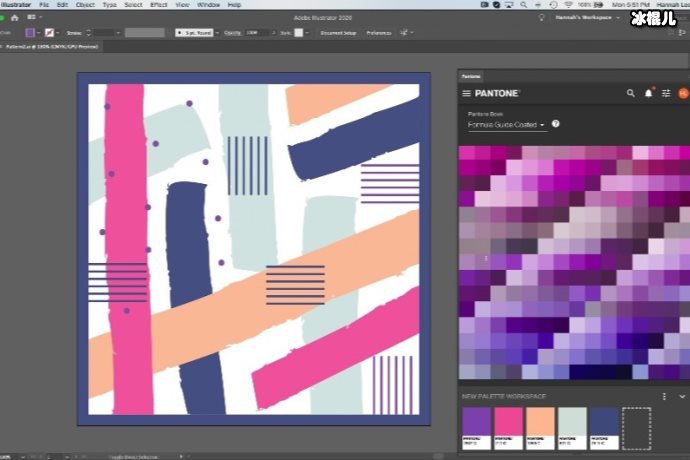Open the Effect menu
This screenshot has height=460, width=690.
click(159, 5)
